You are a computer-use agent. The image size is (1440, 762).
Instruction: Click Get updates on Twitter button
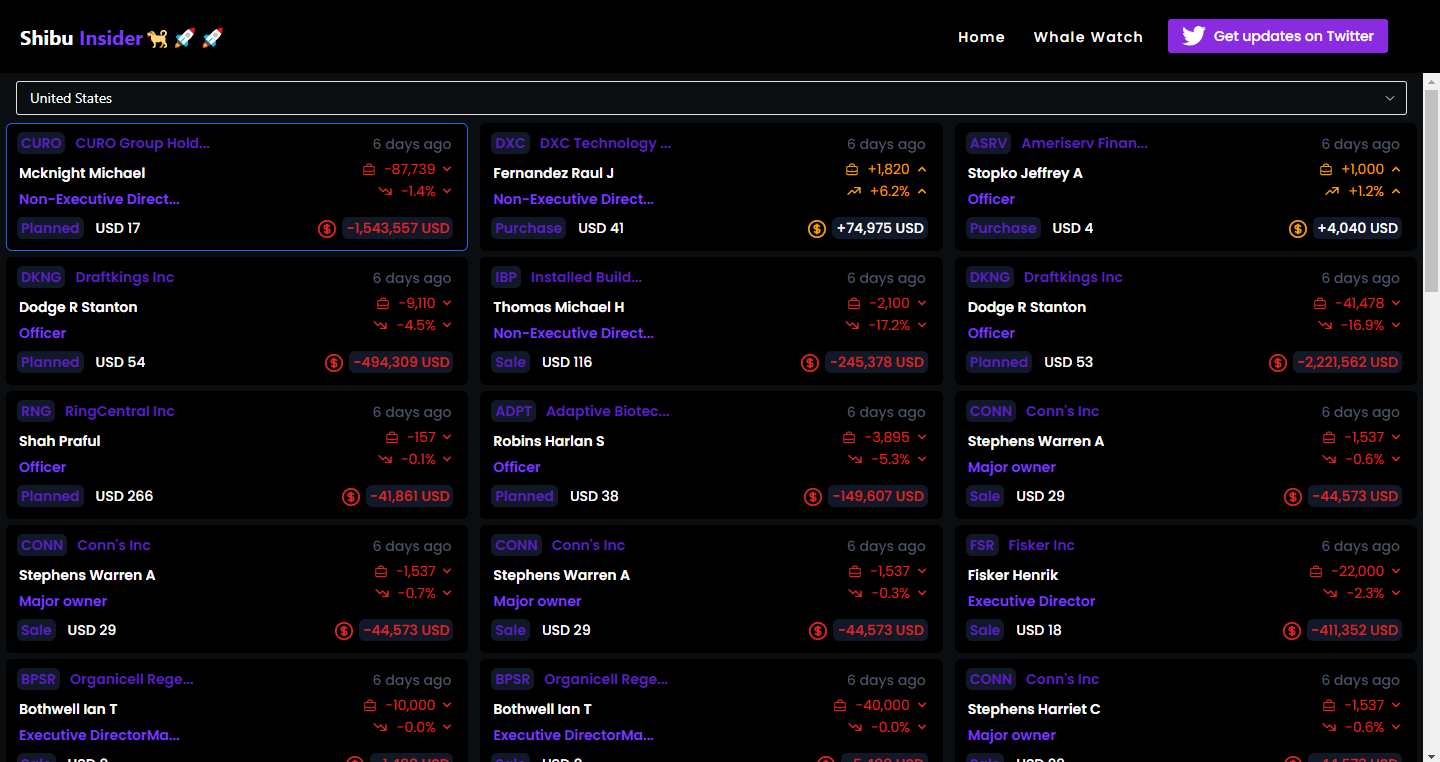[x=1277, y=36]
